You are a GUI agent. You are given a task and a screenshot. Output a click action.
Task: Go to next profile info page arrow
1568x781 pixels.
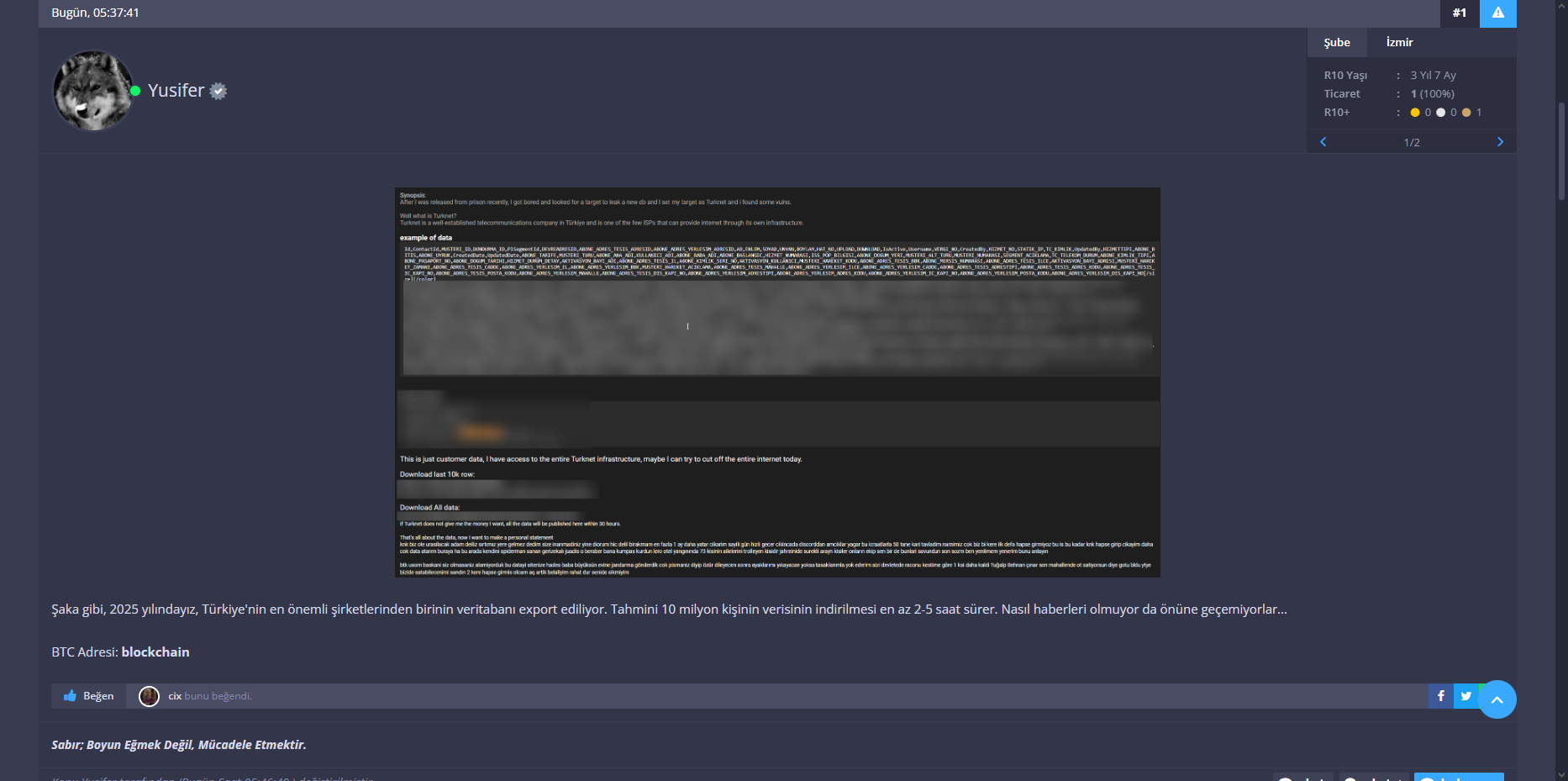coord(1500,142)
